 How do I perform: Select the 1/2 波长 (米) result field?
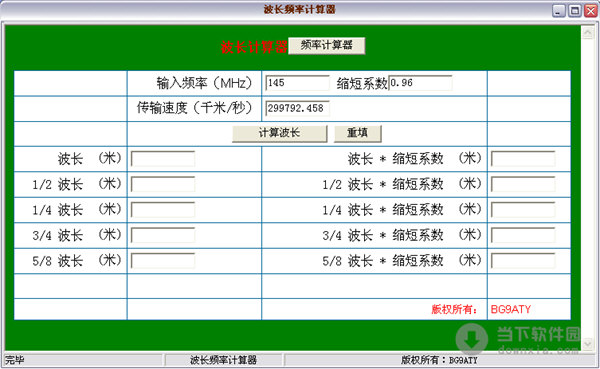point(163,184)
